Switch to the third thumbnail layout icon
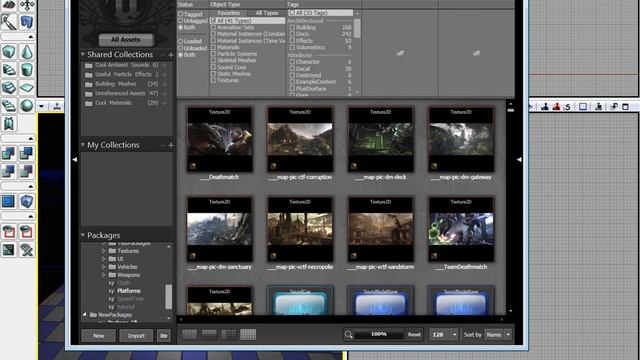Image resolution: width=640 pixels, height=360 pixels. [x=229, y=335]
